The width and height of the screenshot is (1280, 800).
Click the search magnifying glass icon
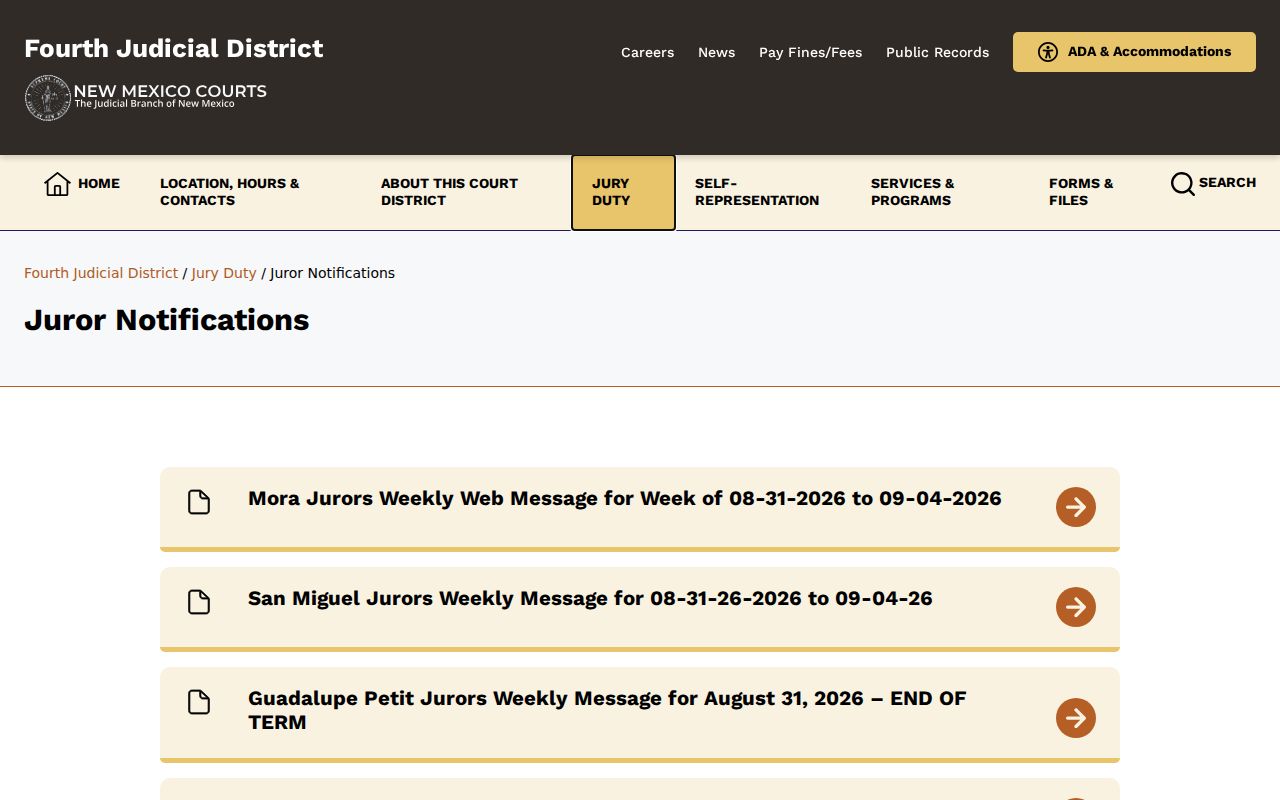(1183, 184)
